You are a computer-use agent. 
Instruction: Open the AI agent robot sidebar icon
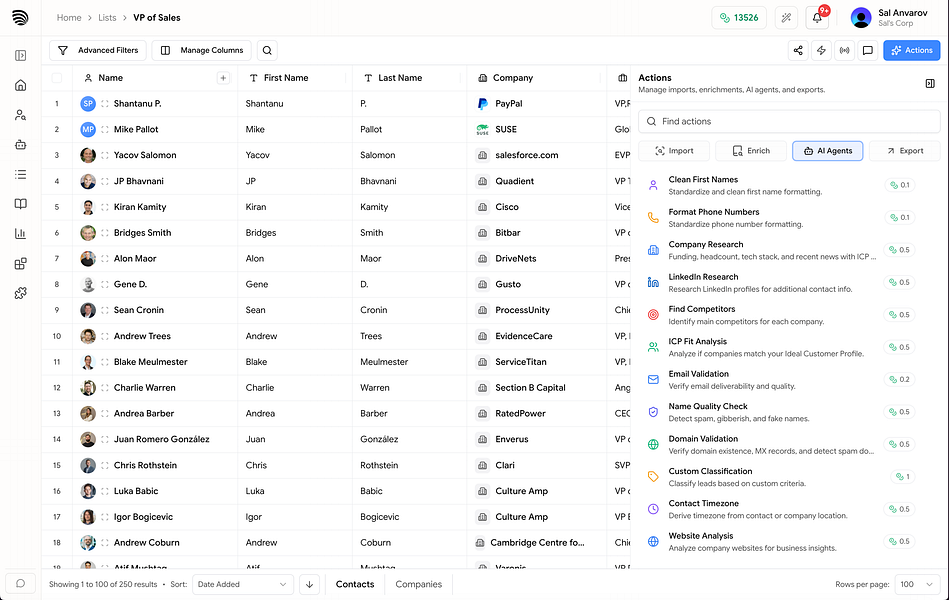pos(21,145)
